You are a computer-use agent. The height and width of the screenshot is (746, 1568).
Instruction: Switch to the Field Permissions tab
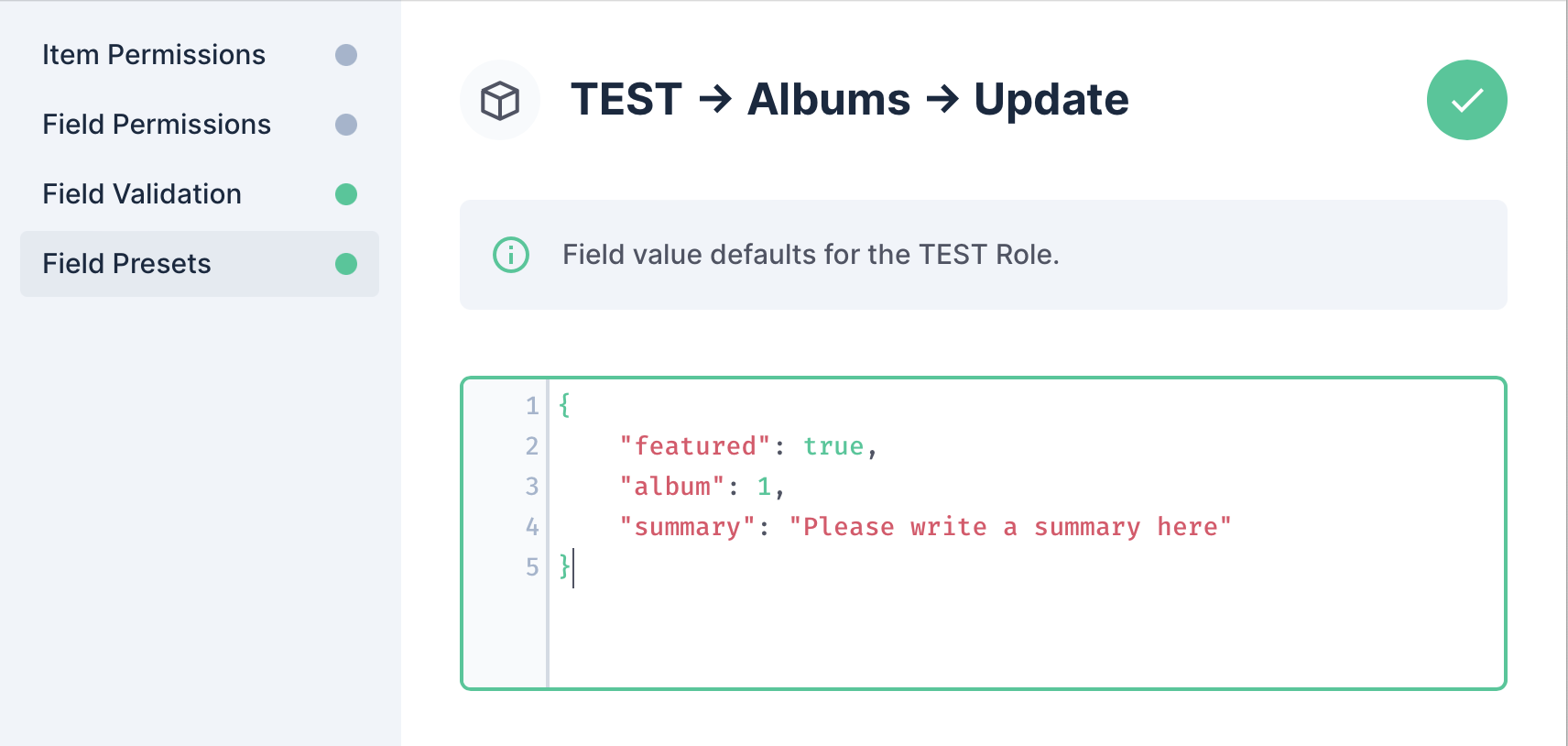pyautogui.click(x=157, y=125)
